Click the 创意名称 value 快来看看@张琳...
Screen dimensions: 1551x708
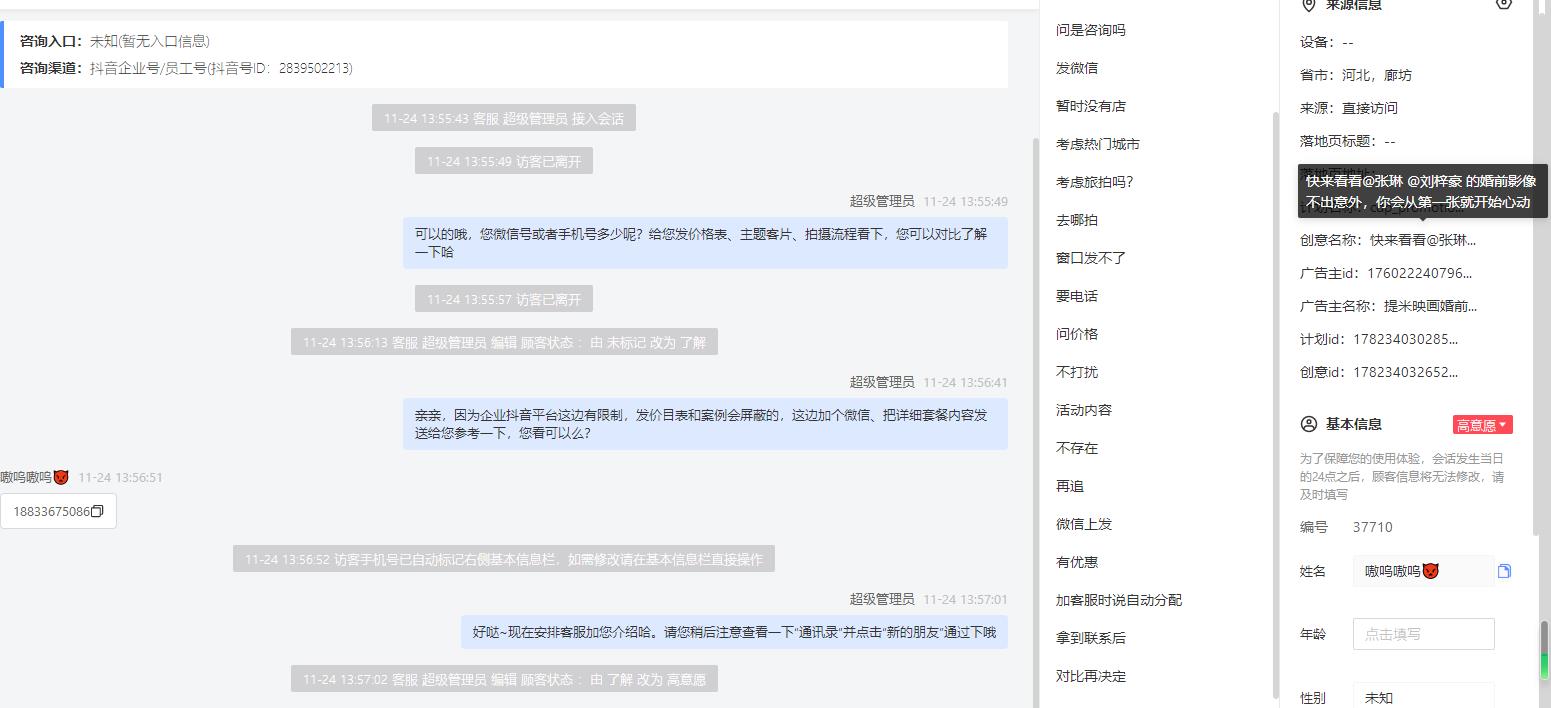[x=1423, y=240]
